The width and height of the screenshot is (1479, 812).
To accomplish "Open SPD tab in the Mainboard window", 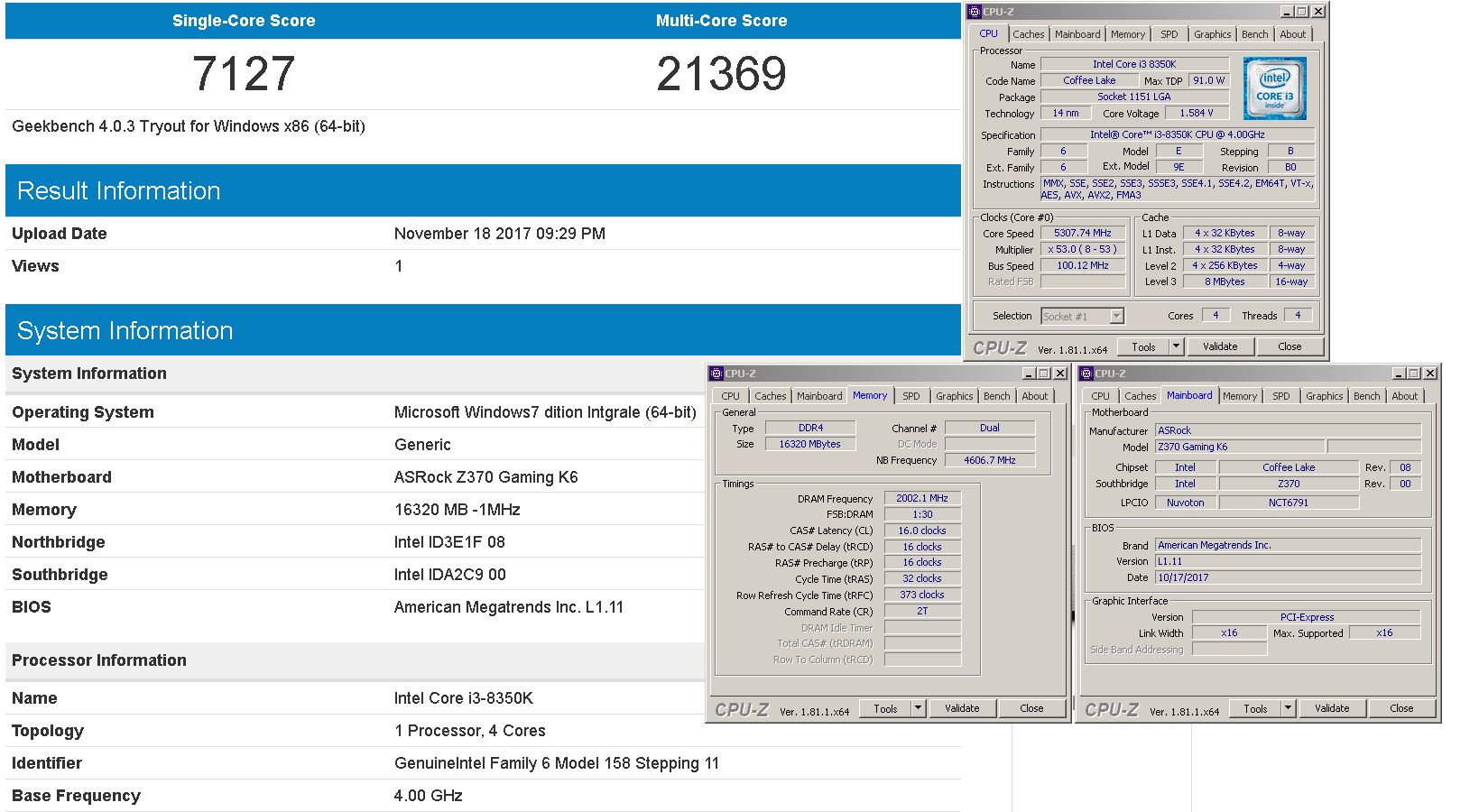I will tap(1281, 396).
